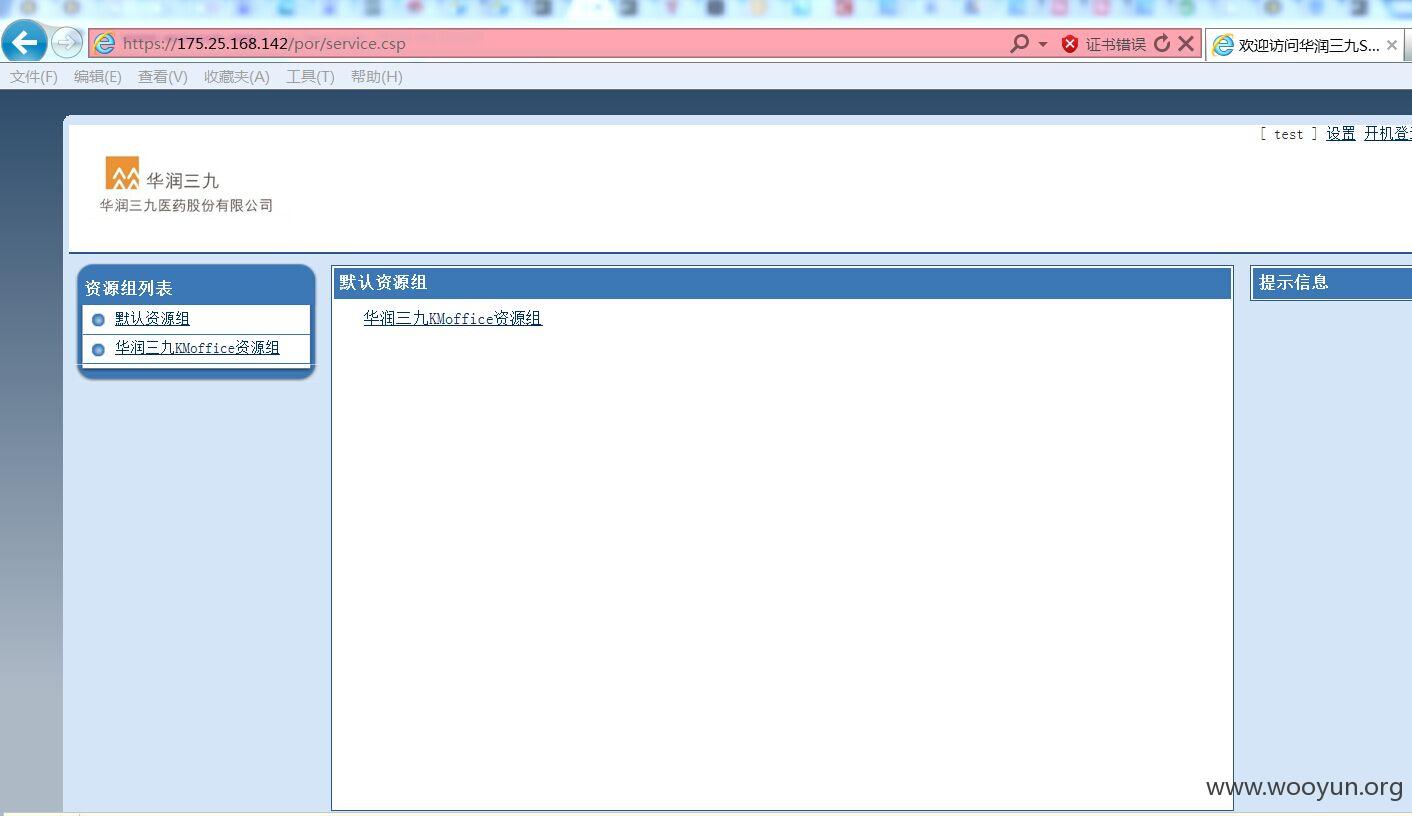The image size is (1412, 816).
Task: Open 华润三九KMoffice资源组 link in main panel
Action: (452, 319)
